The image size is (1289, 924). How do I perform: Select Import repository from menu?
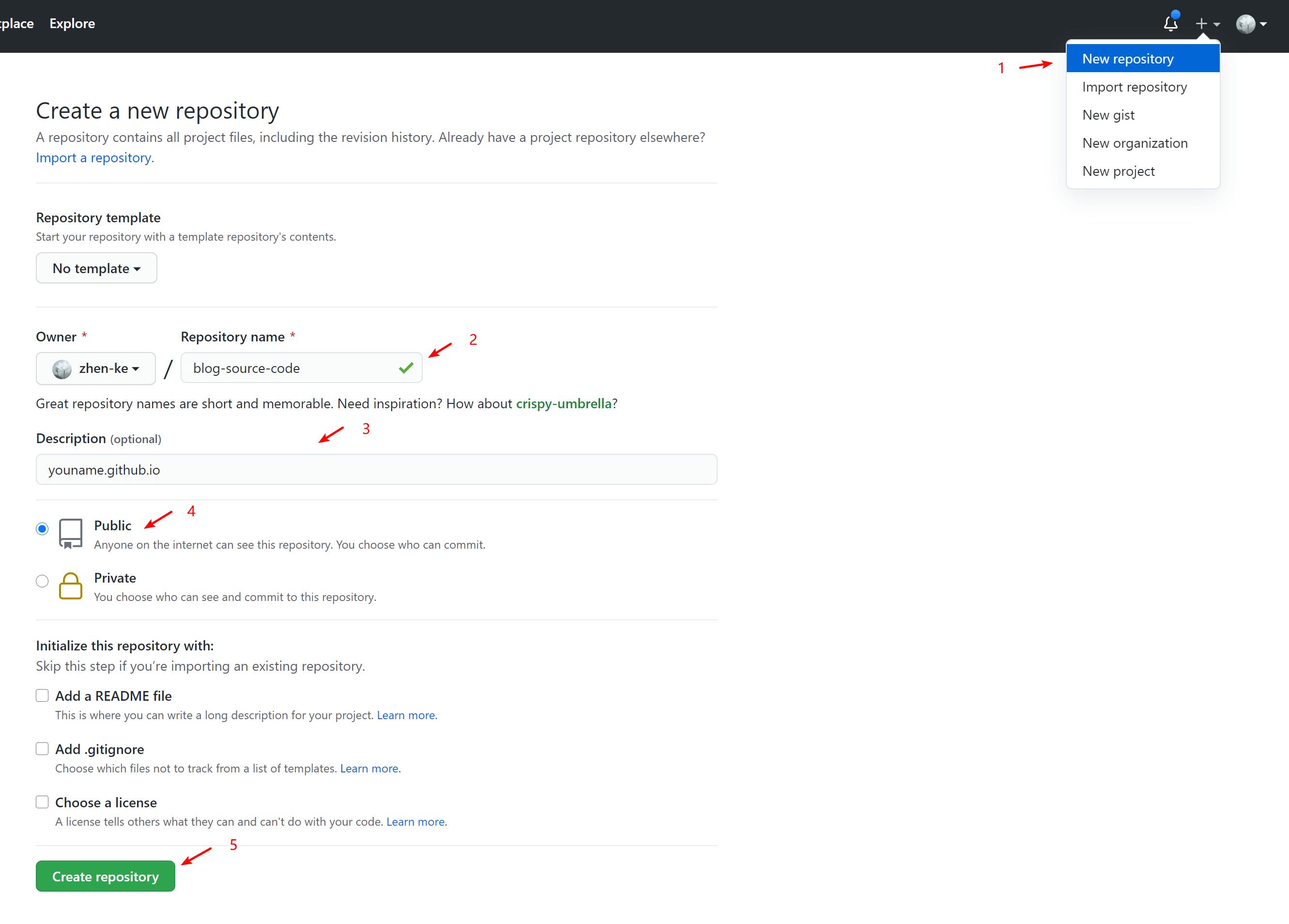click(x=1135, y=87)
